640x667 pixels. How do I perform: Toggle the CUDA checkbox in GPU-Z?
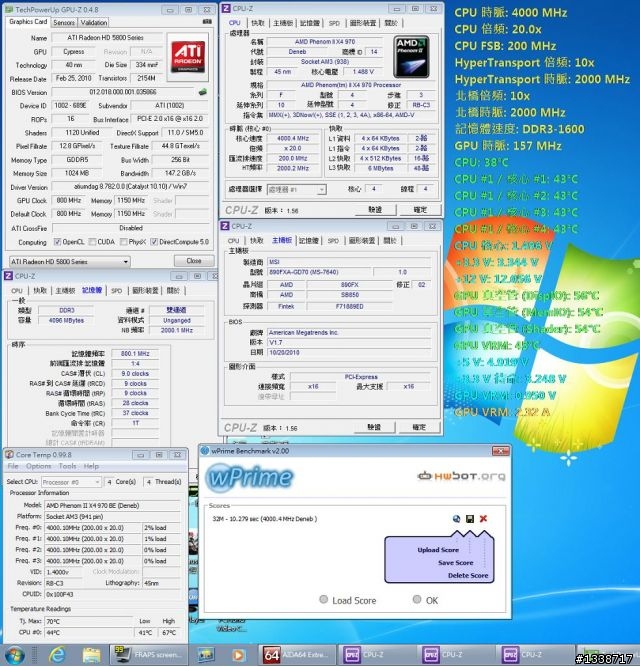click(x=92, y=242)
